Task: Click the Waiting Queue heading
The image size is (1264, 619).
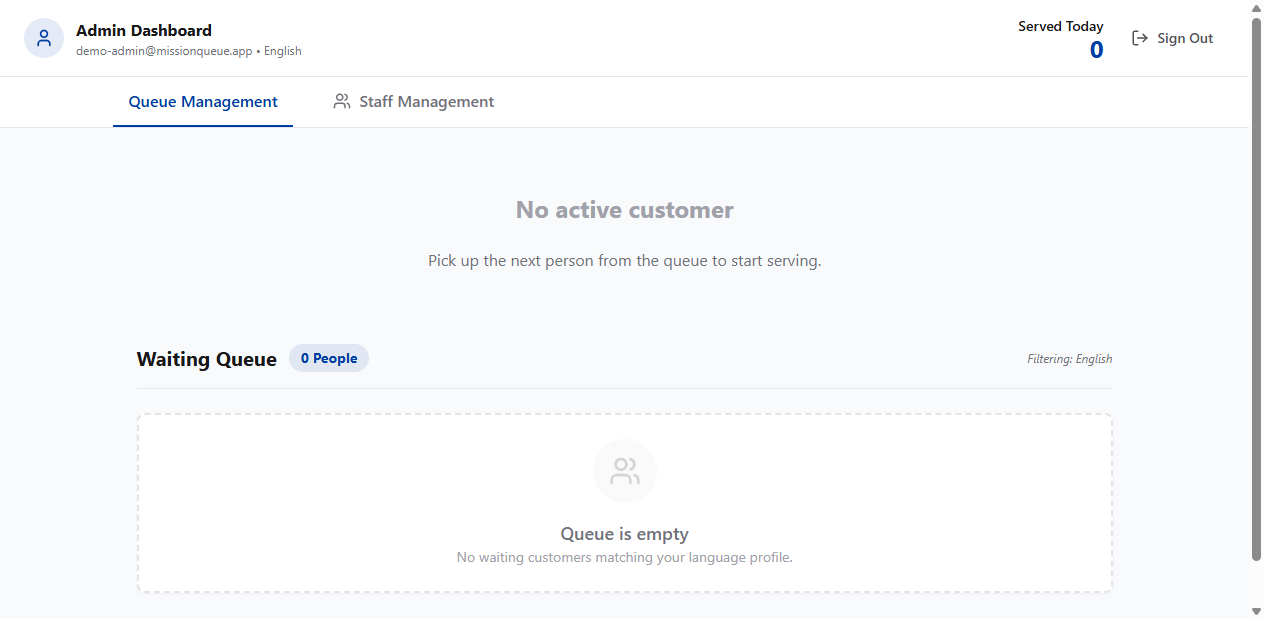Action: 207,359
